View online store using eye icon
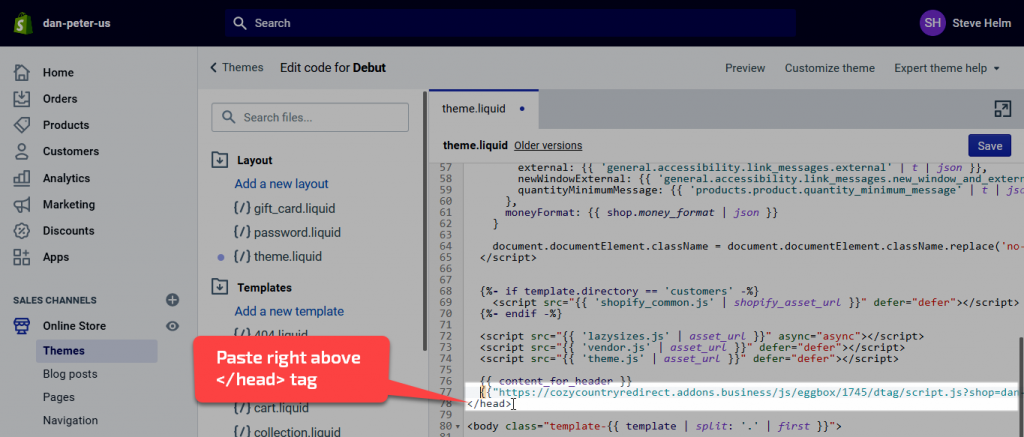 pos(172,326)
